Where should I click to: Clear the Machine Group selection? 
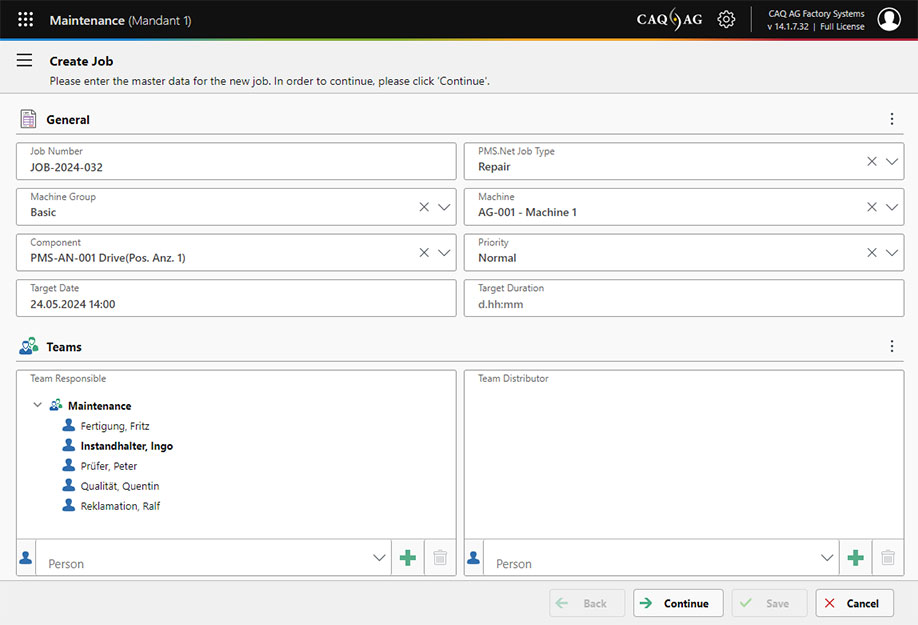tap(424, 207)
